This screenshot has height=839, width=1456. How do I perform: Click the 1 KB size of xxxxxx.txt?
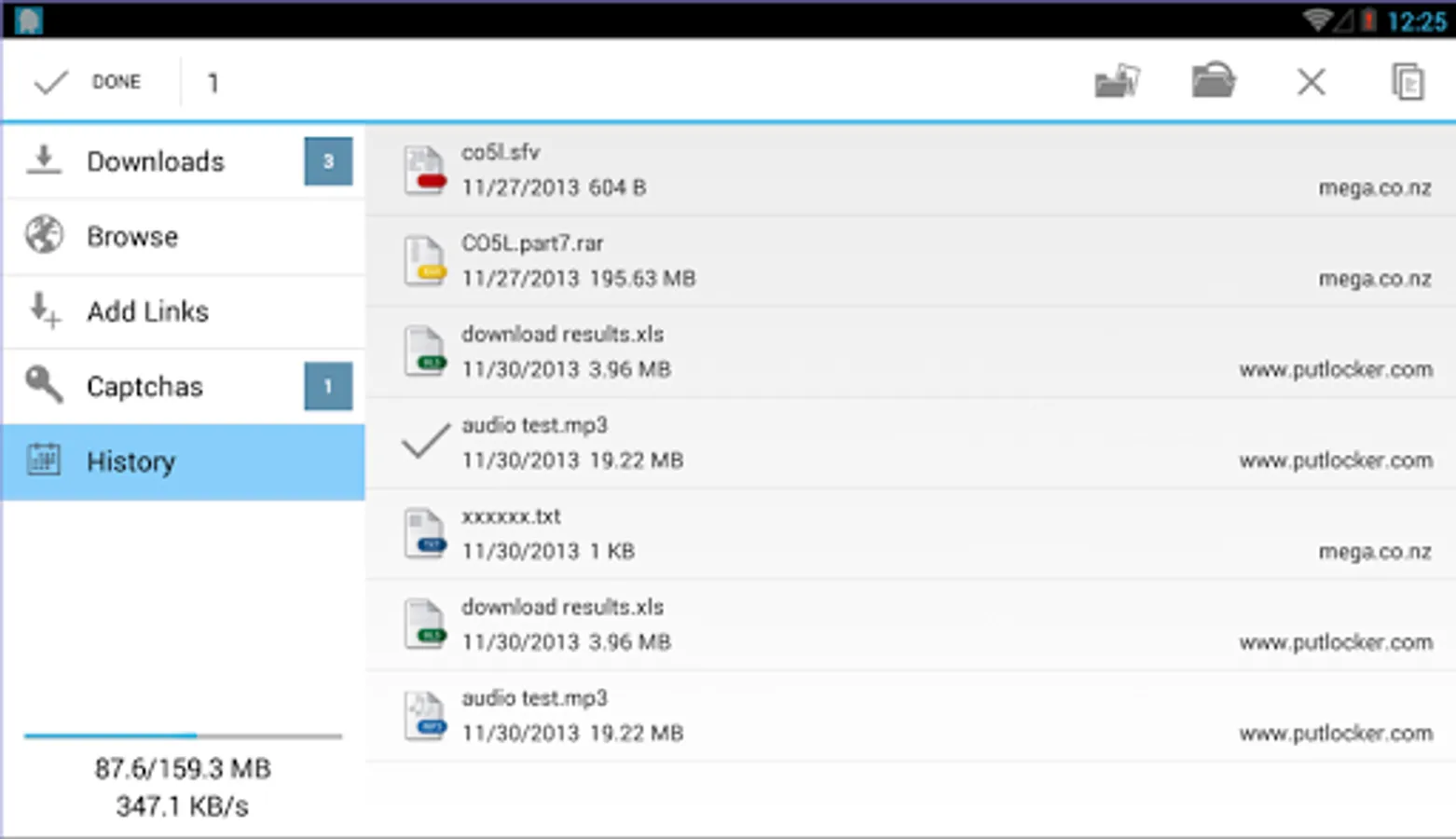tap(612, 552)
